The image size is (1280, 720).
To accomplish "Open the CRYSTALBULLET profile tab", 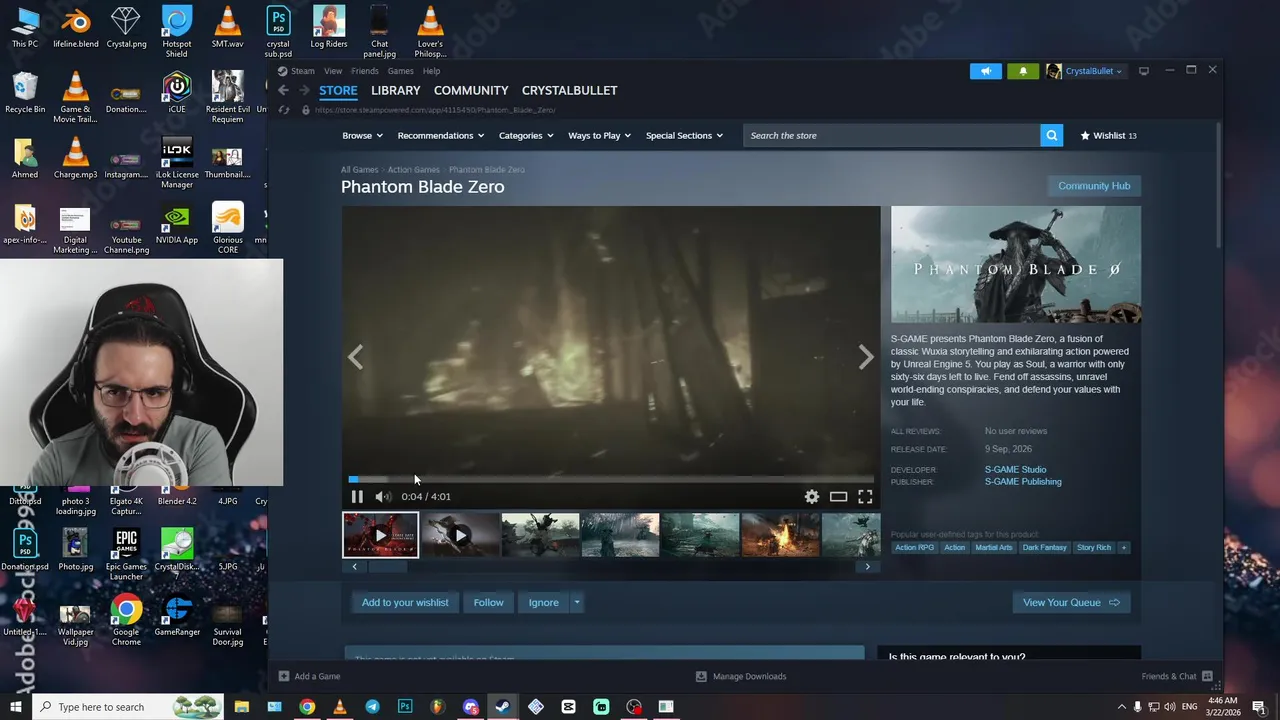I will [569, 90].
